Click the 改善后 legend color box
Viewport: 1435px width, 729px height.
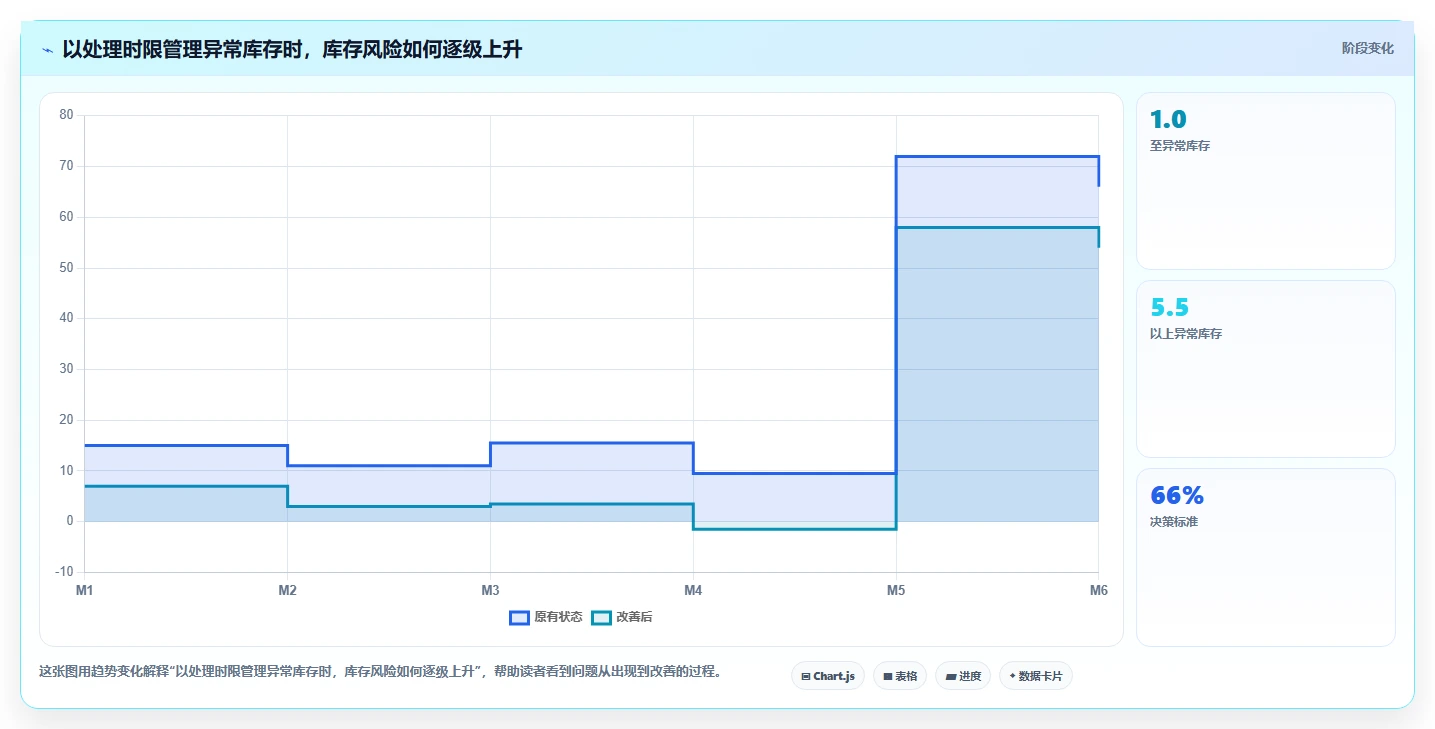[x=601, y=617]
